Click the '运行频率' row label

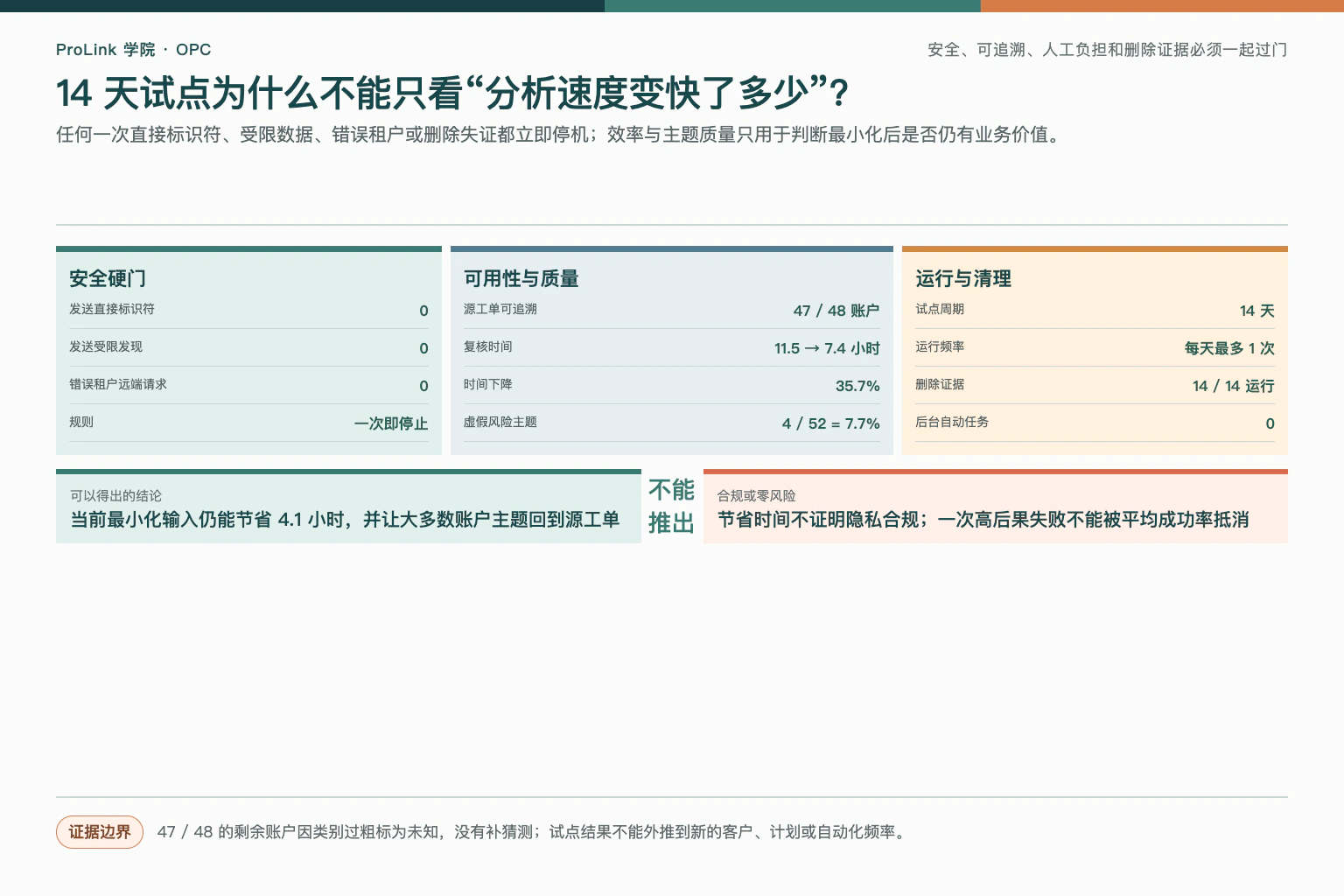tap(940, 347)
